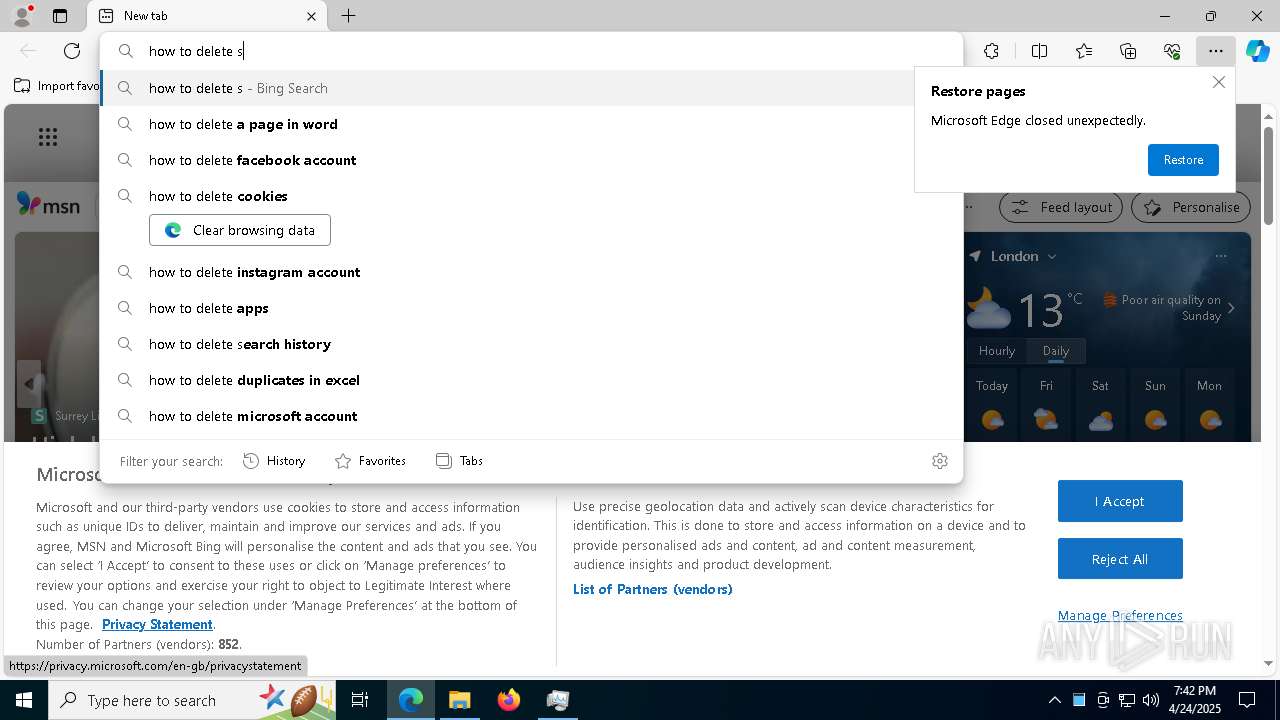
Task: Select suggestion 'how to delete instagram account'
Action: 531,272
